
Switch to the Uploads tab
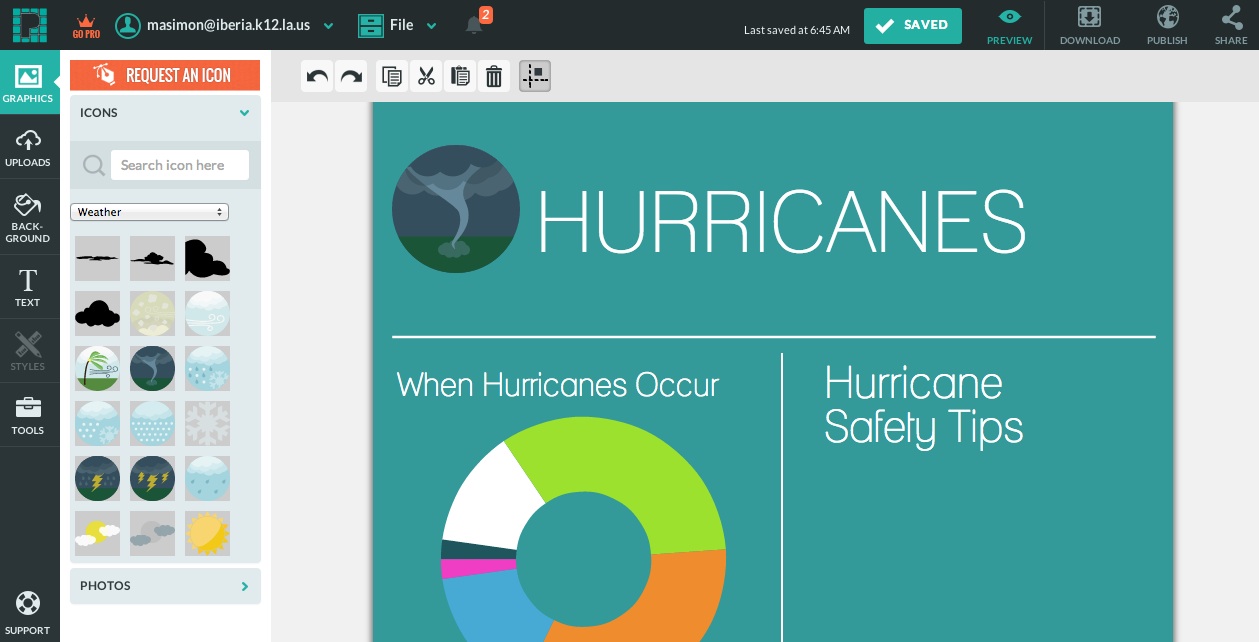28,147
